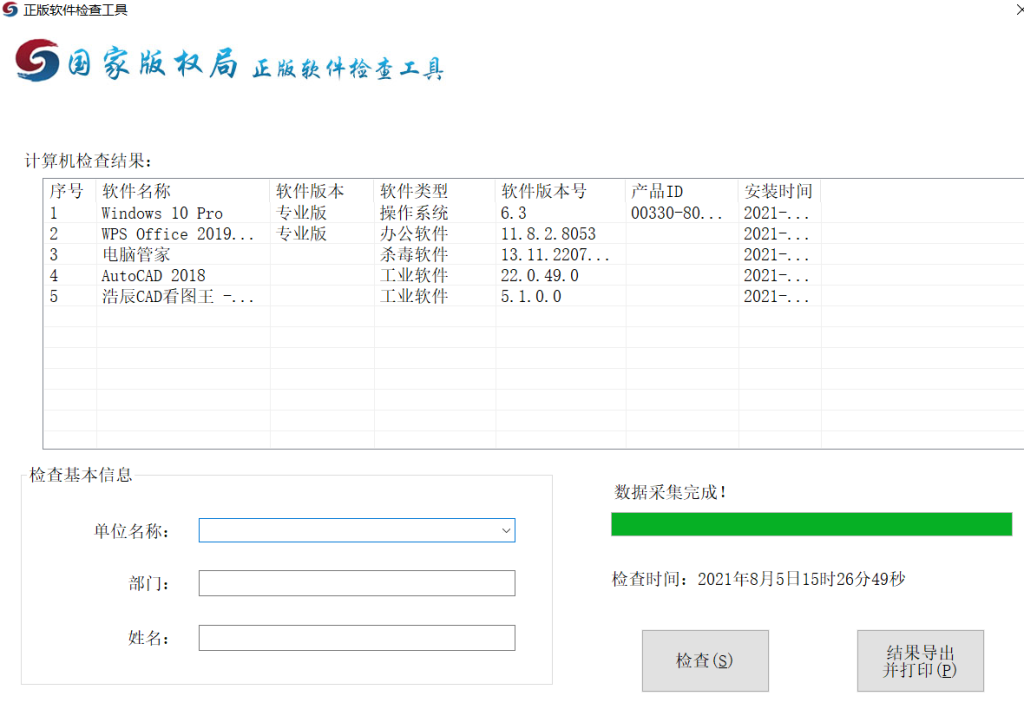Click the 安装时间 column header
Viewport: 1024px width, 716px height.
click(x=777, y=191)
